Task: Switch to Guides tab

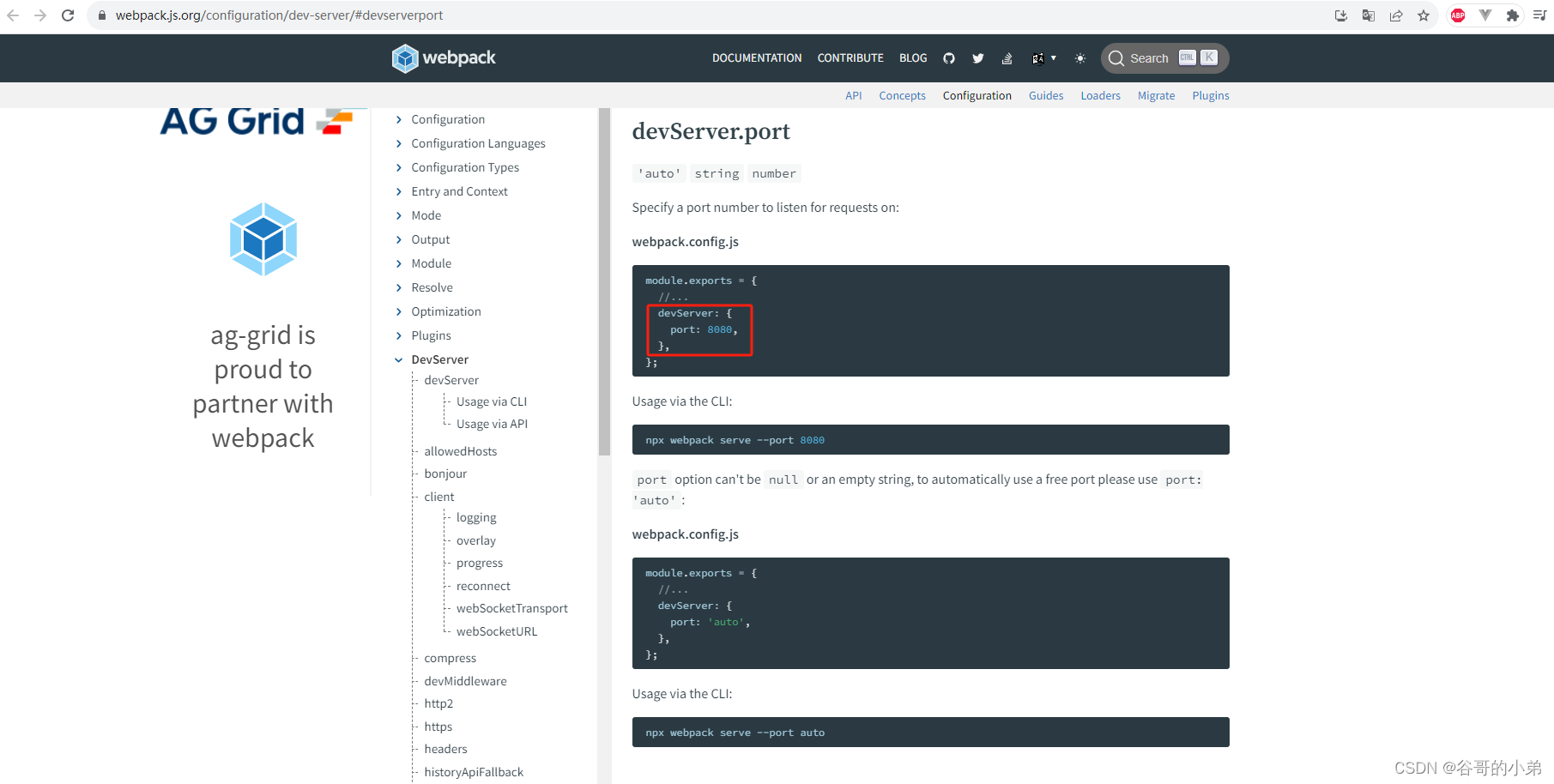Action: coord(1046,95)
